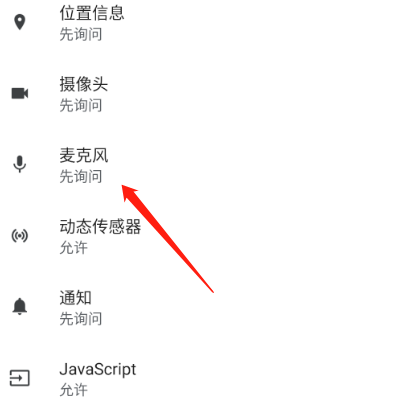Open the JavaScript permission setting
Viewport: 408px width, 400px height.
[204, 378]
